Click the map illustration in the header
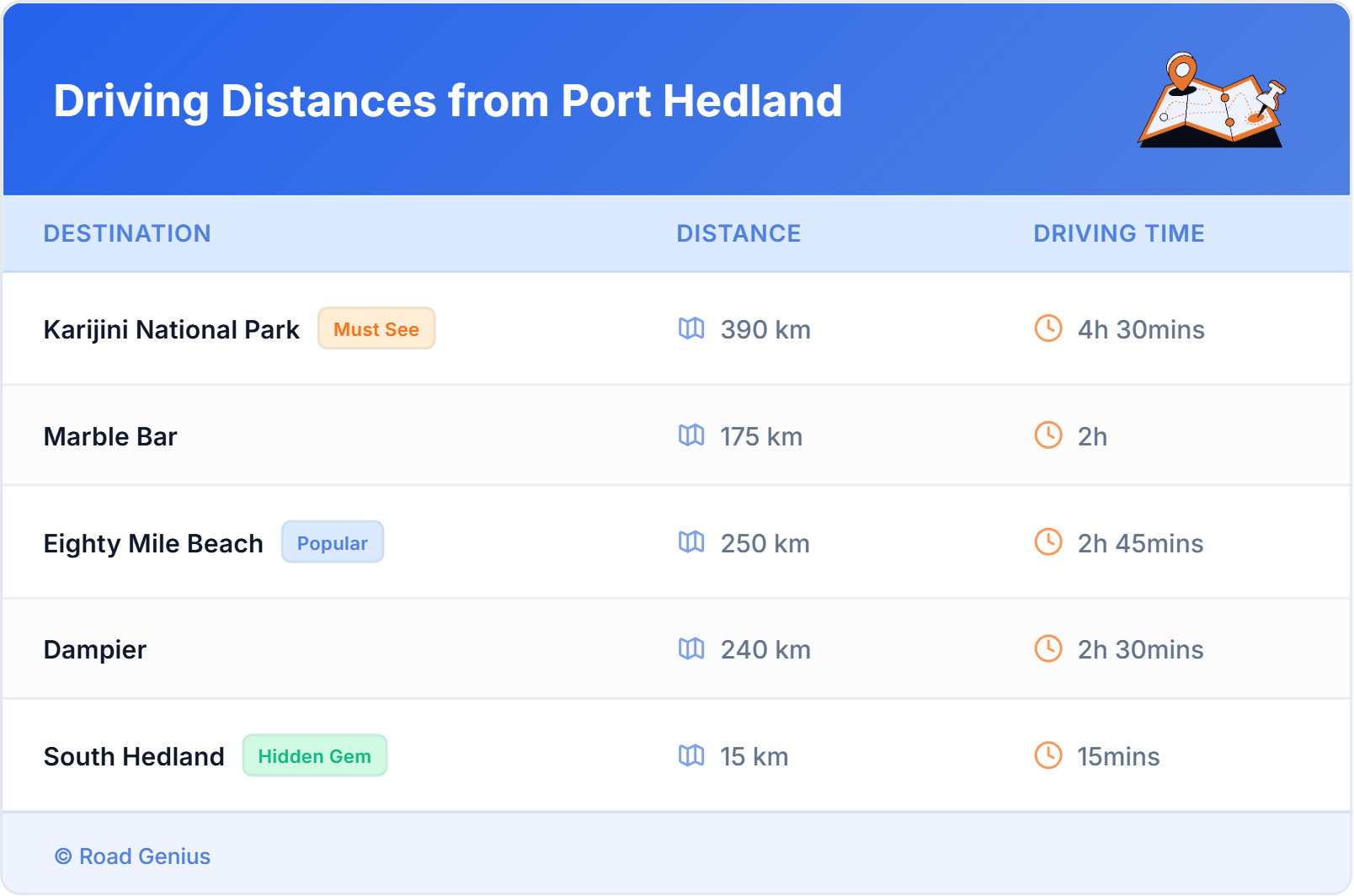Screen dimensions: 1354x896 (1213, 101)
